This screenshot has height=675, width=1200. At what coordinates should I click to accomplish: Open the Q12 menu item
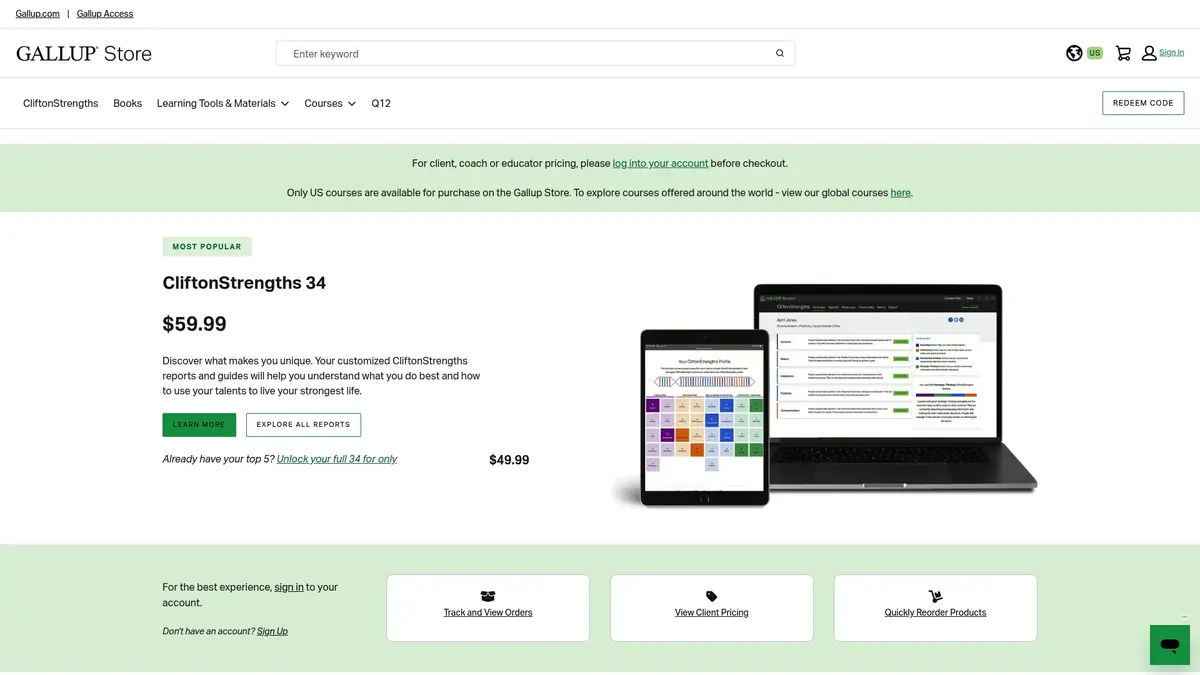[381, 103]
